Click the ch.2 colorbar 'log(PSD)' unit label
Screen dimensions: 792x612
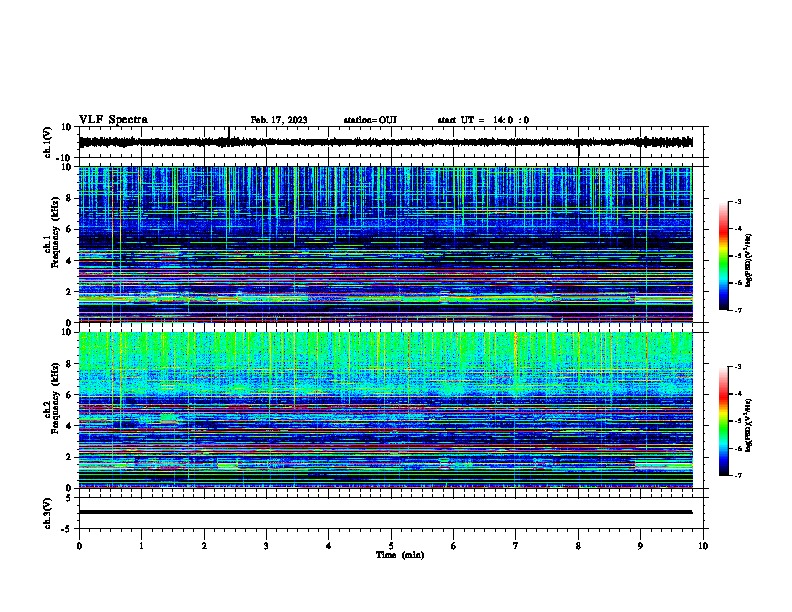pyautogui.click(x=749, y=425)
